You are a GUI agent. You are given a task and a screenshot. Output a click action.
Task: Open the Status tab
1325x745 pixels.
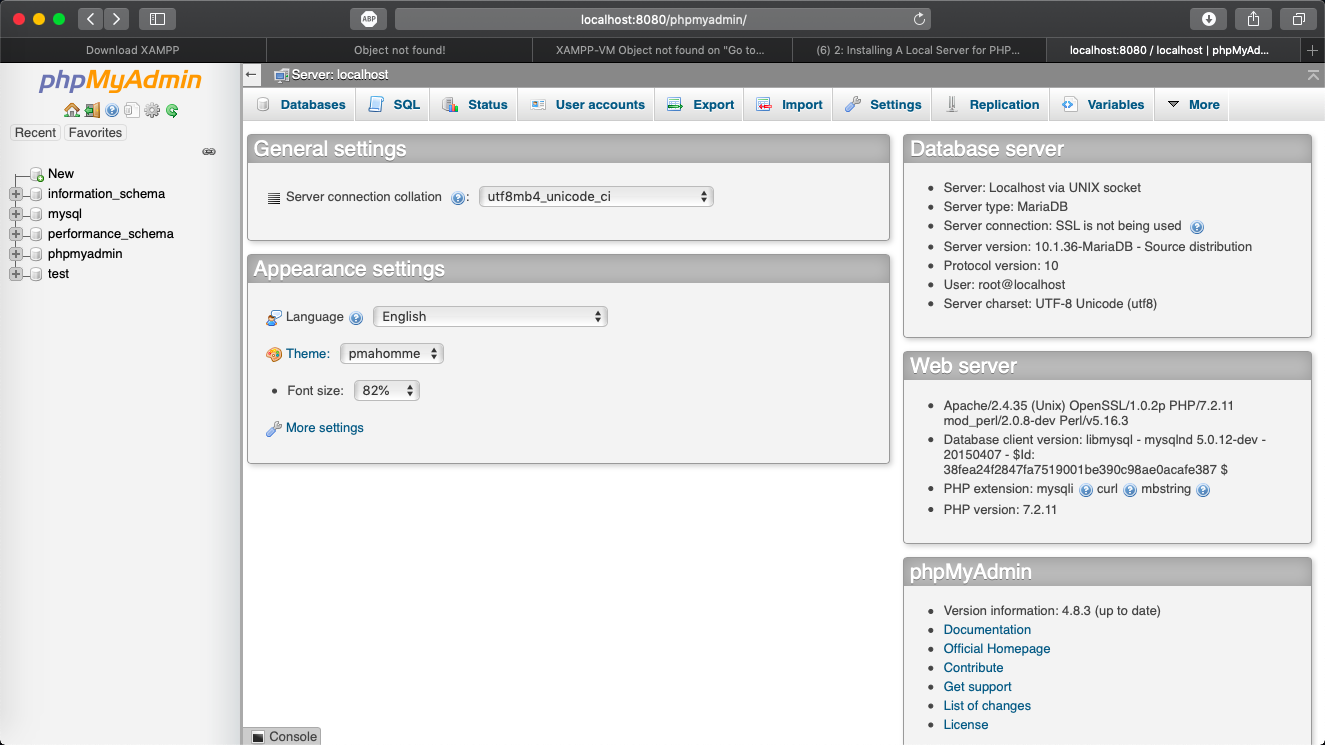[x=474, y=105]
